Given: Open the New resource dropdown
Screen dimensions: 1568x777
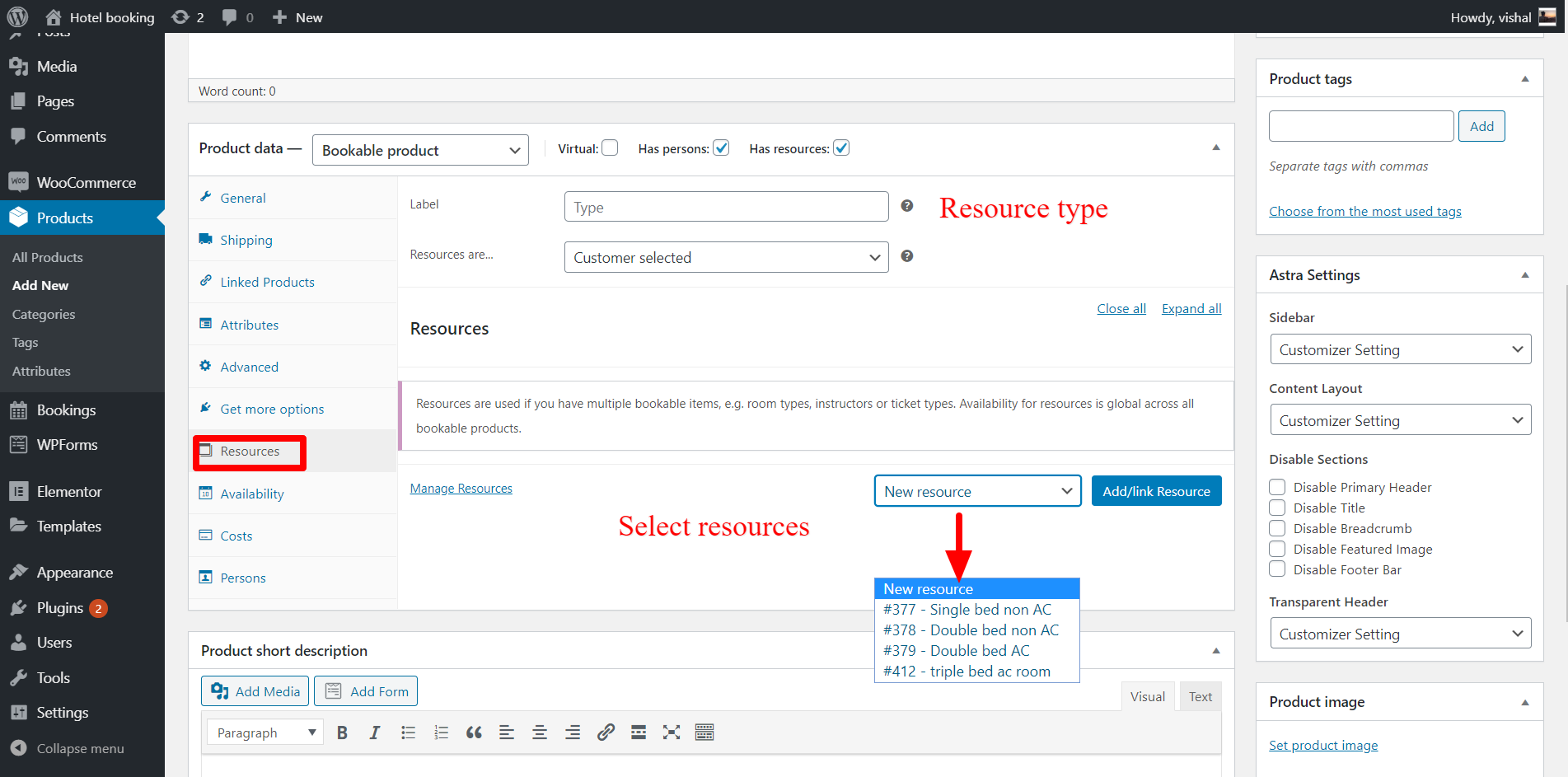Looking at the screenshot, I should pos(977,491).
